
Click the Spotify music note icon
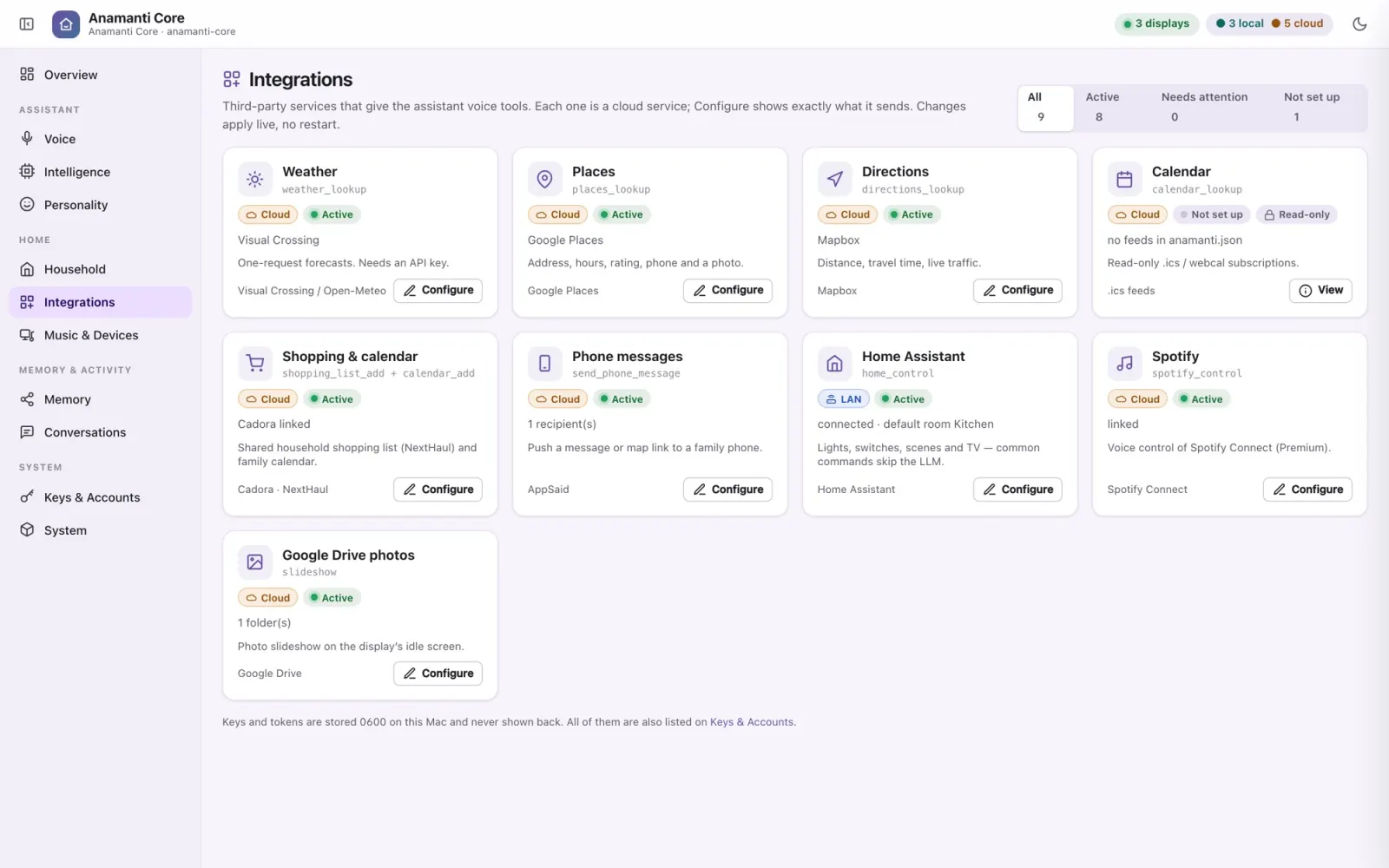(1125, 364)
